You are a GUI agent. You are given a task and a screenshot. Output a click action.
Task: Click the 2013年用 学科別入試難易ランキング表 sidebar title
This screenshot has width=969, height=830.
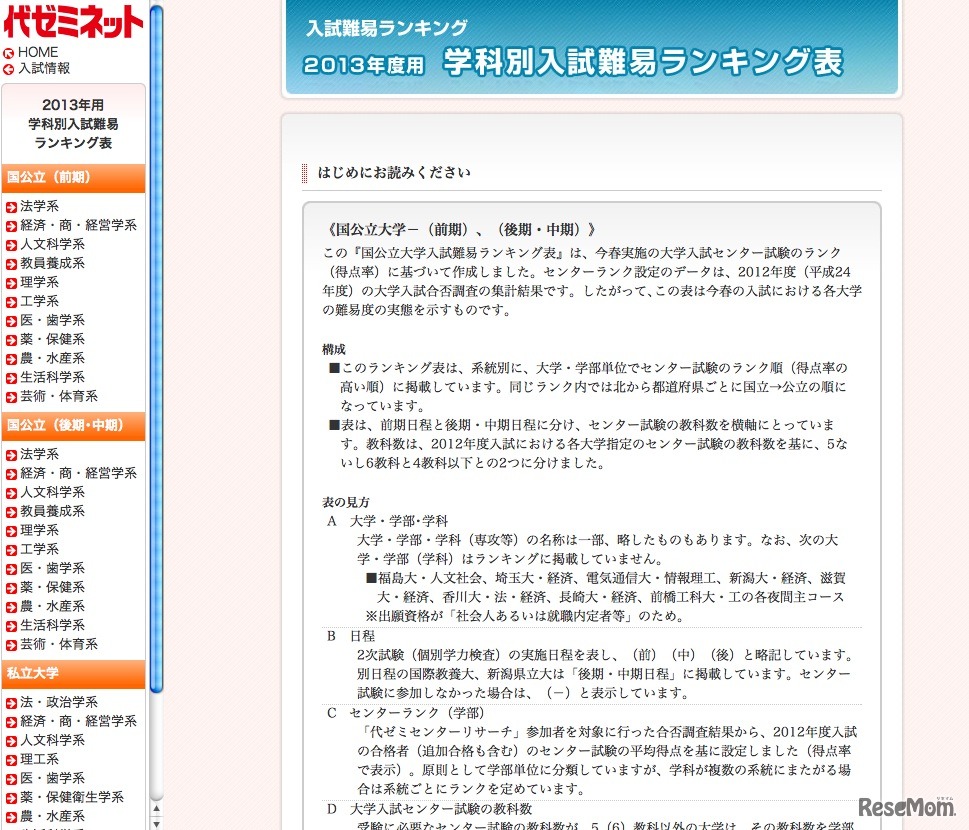[x=74, y=124]
